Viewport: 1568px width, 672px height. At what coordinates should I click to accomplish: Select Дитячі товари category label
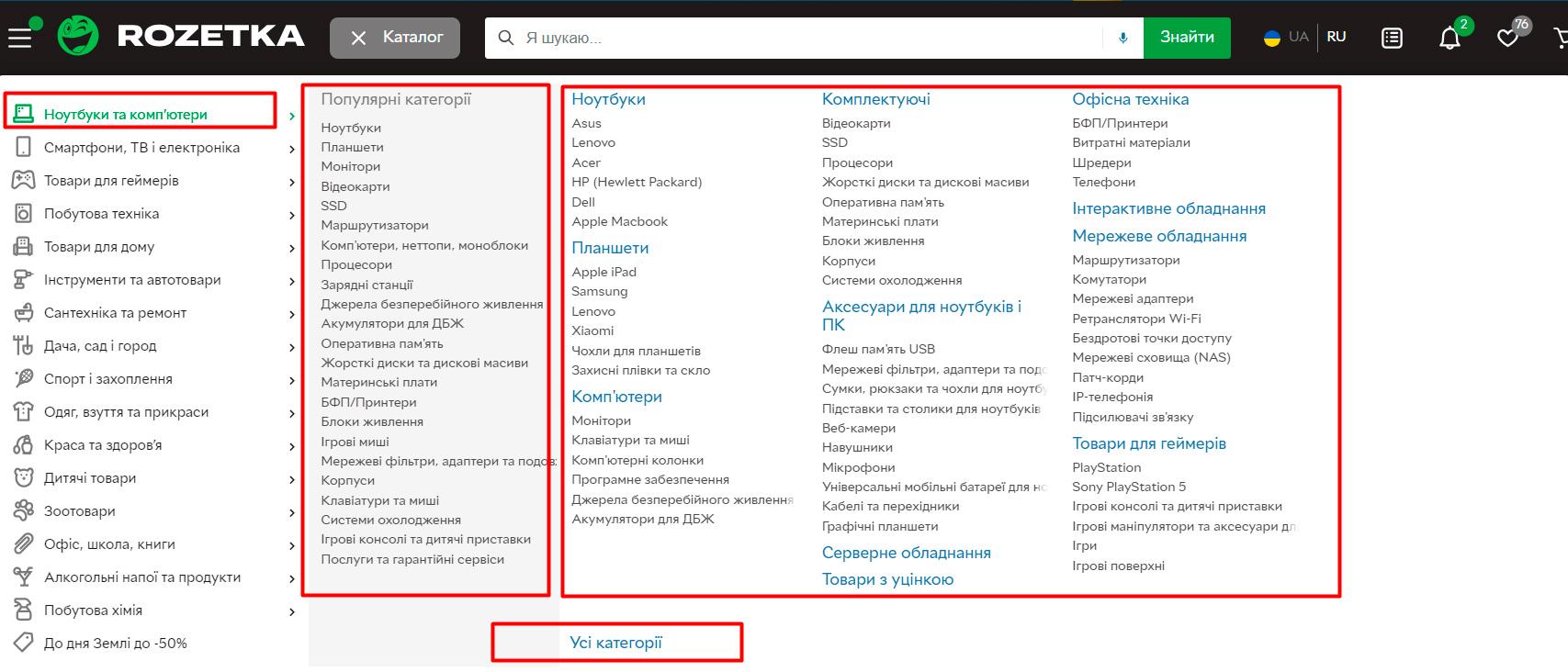90,478
